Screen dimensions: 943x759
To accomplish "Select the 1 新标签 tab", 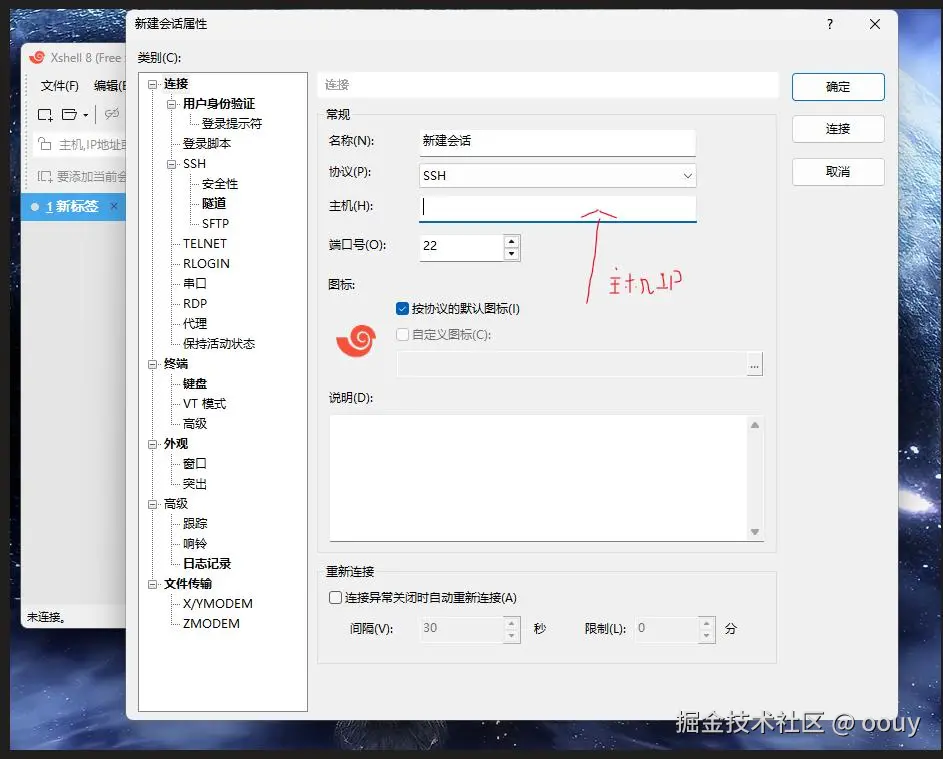I will [x=72, y=206].
